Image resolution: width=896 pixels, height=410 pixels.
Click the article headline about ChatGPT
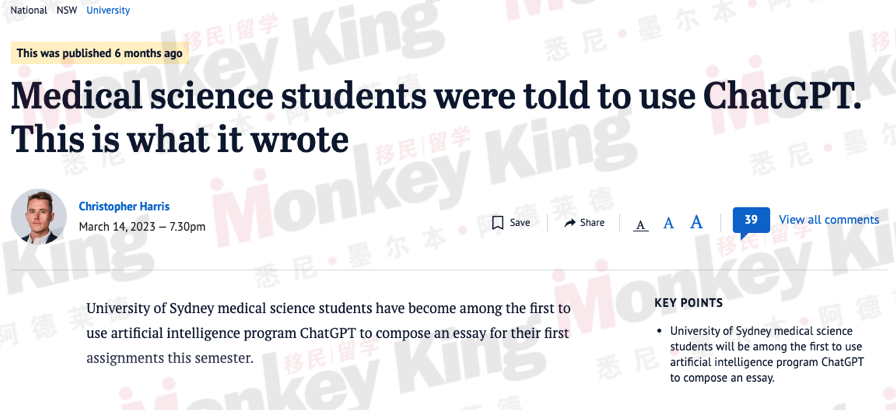435,116
